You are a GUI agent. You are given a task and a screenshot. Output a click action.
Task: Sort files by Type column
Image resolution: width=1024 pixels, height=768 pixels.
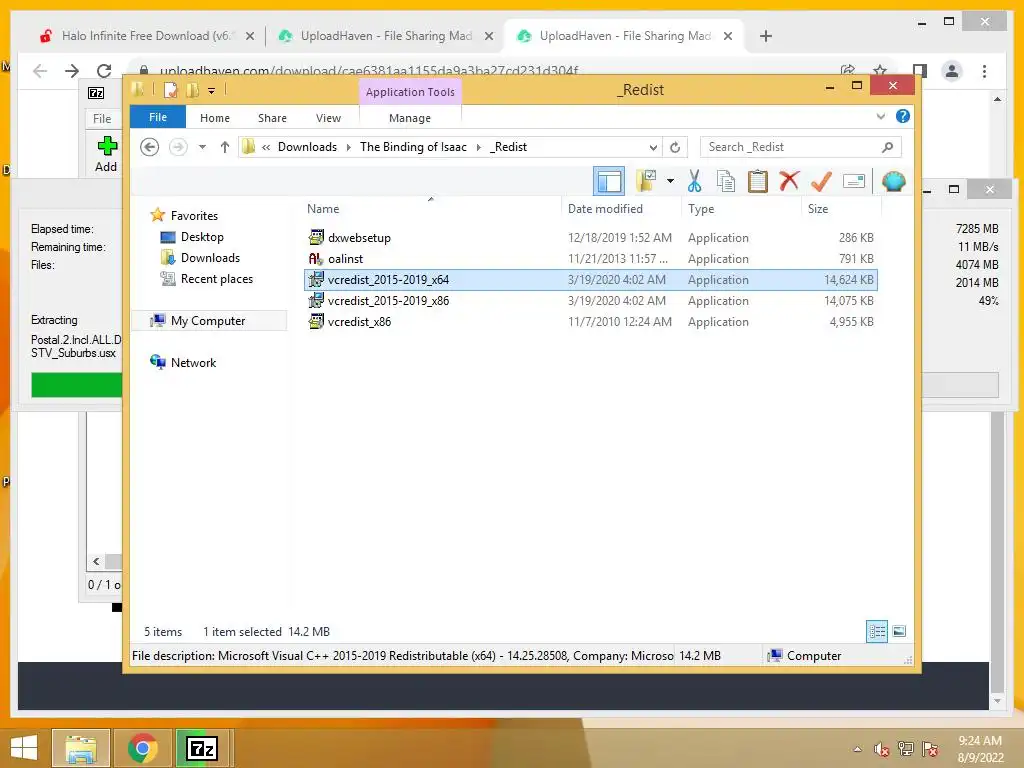(x=701, y=209)
